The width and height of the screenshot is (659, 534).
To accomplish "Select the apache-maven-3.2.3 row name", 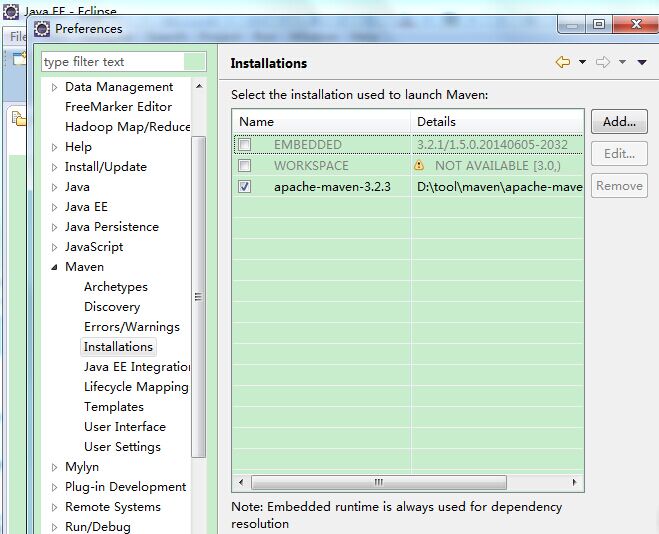I will click(x=332, y=187).
